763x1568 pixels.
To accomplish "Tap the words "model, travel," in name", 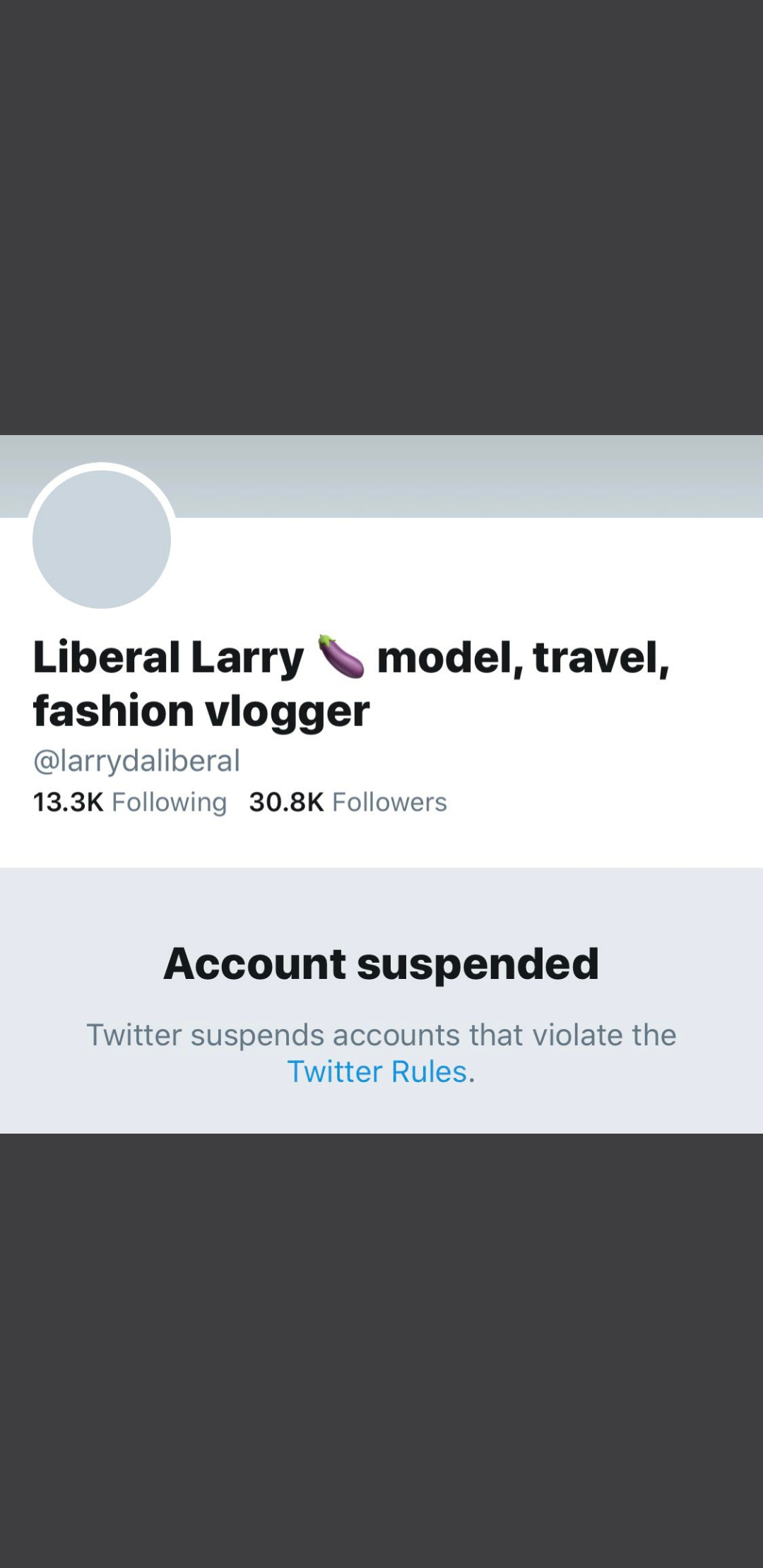I will (x=523, y=658).
